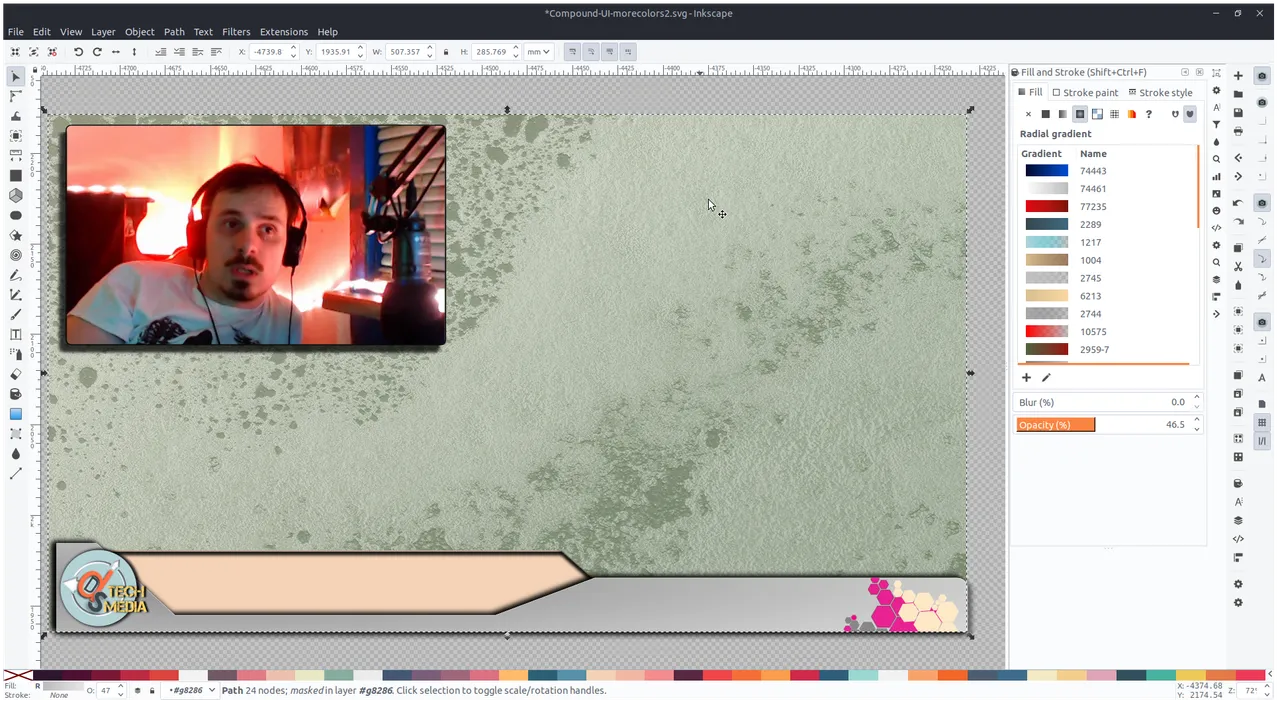Select the Calligraphy tool
The width and height of the screenshot is (1280, 706).
click(15, 315)
